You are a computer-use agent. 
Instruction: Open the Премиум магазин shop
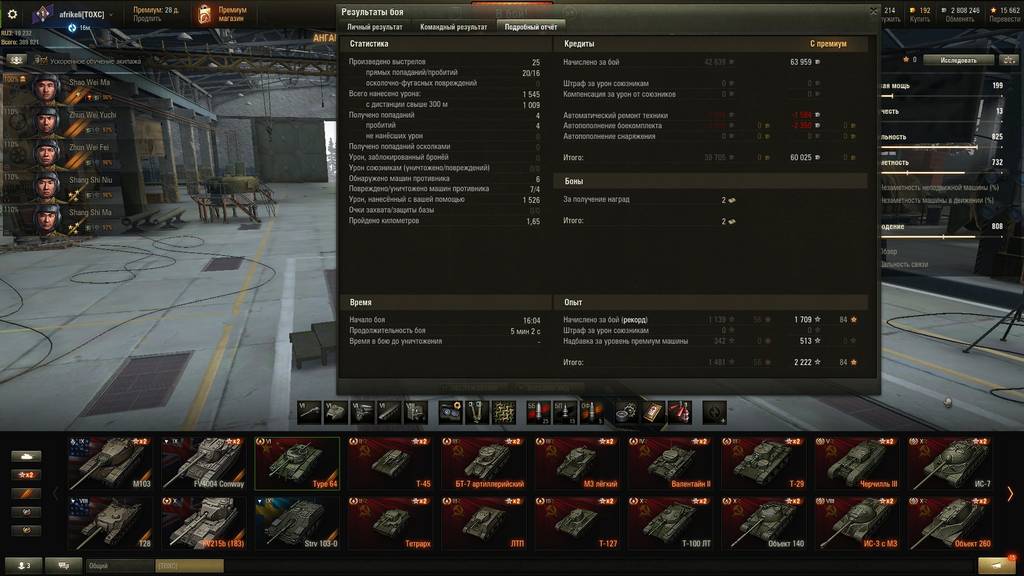223,14
